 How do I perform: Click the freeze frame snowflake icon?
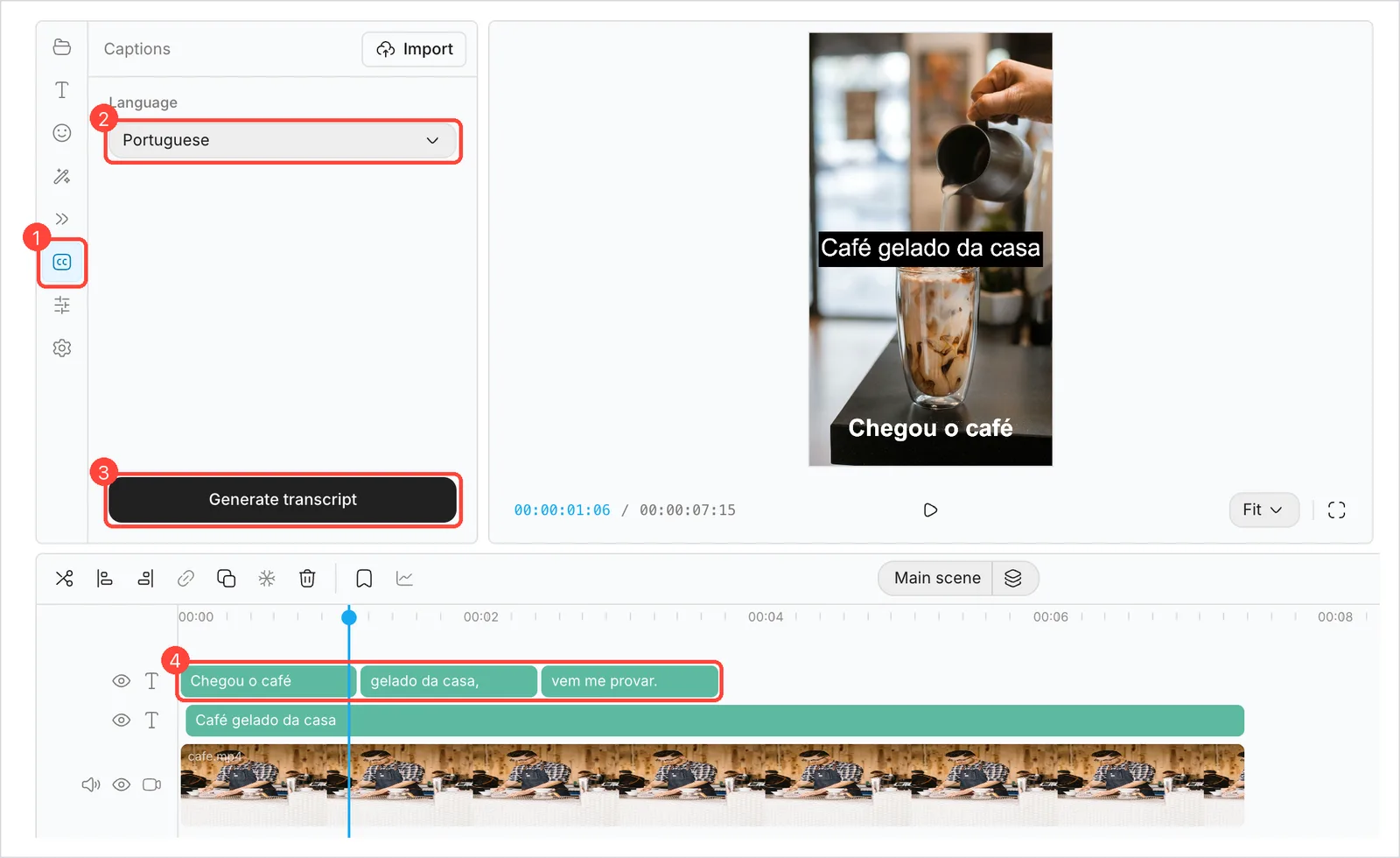click(267, 578)
